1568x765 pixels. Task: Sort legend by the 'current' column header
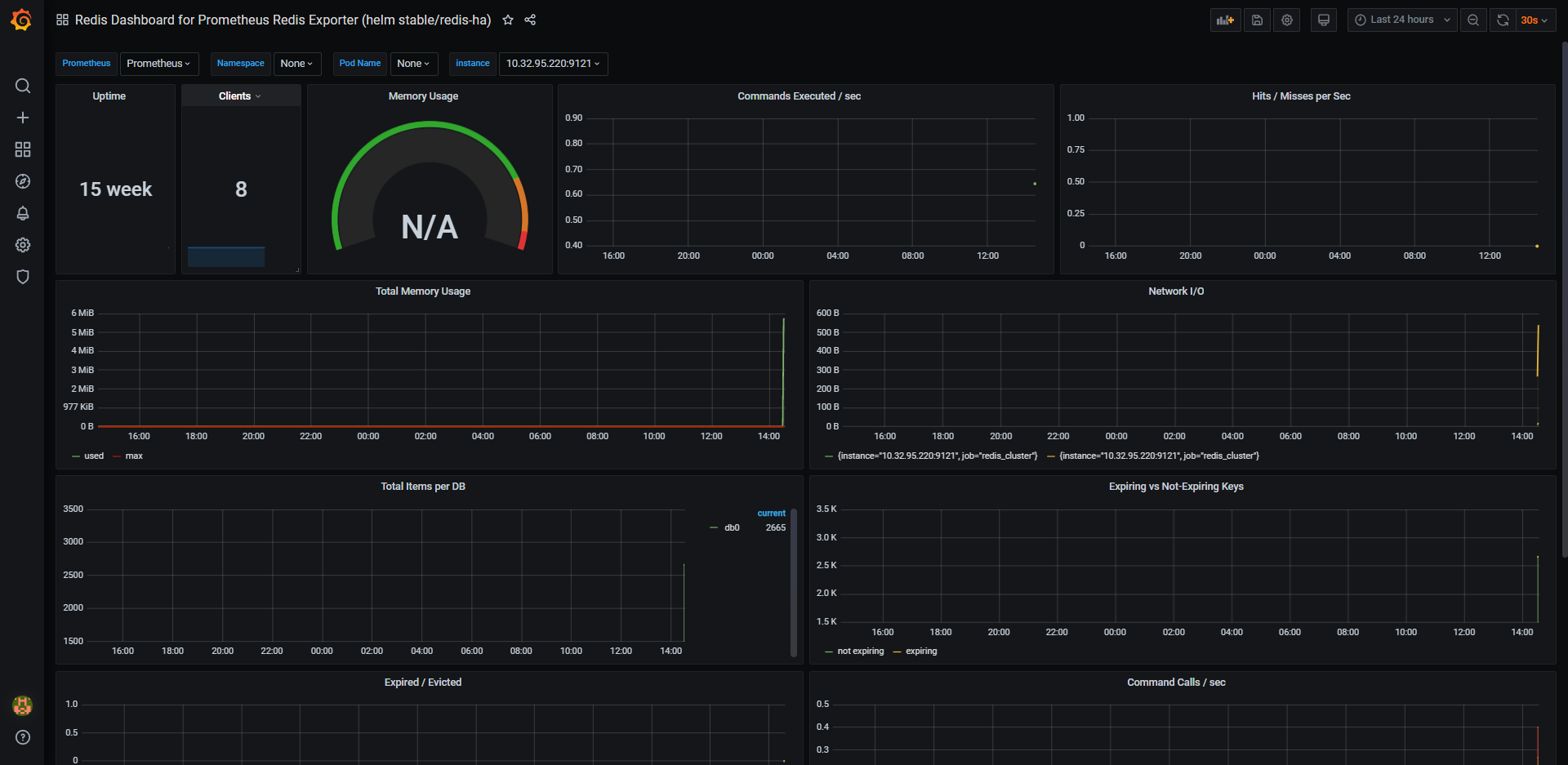(771, 514)
